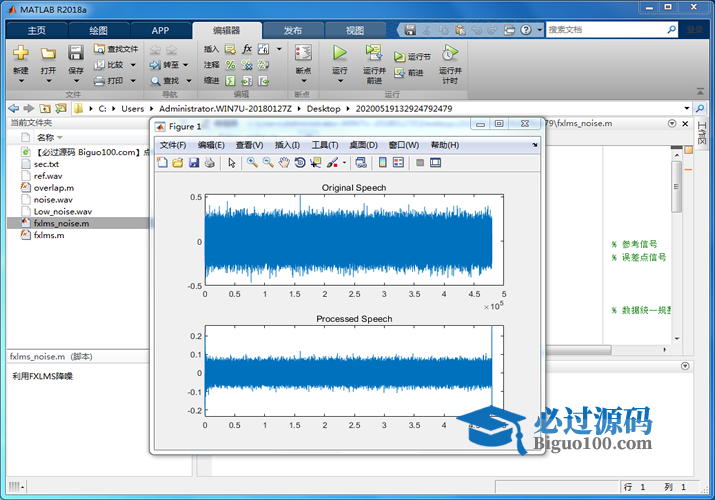The image size is (715, 500).
Task: Open the Compare dropdown arrow
Action: (x=133, y=65)
